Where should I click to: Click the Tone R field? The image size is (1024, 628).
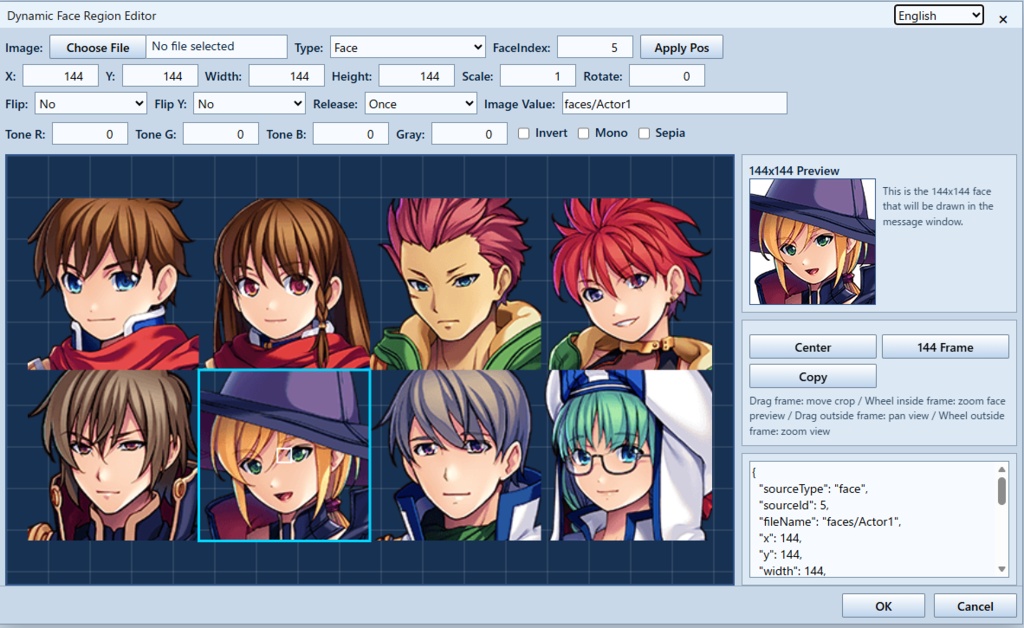pos(89,134)
